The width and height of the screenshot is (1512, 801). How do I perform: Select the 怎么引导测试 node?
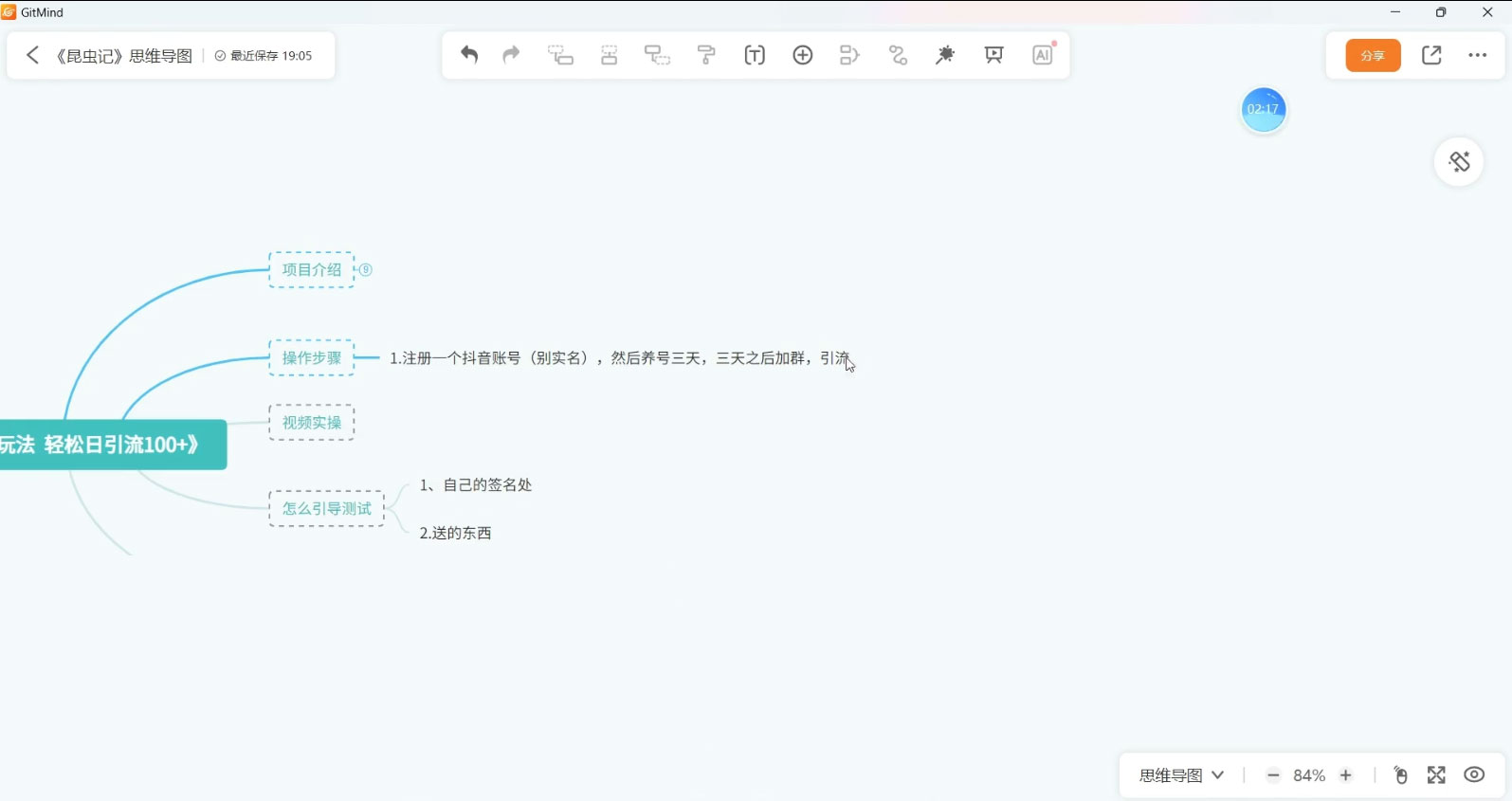(x=327, y=509)
